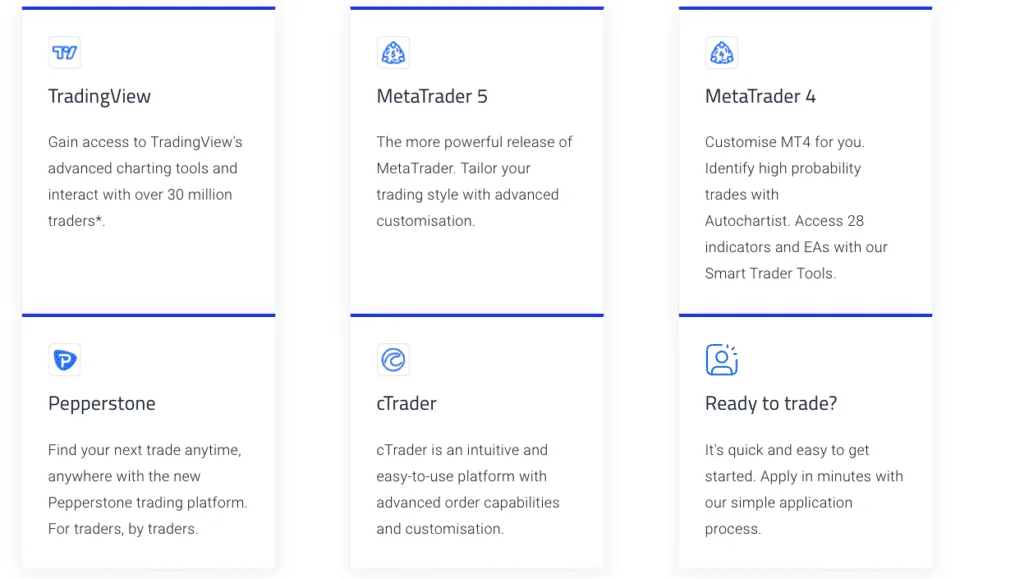Viewport: 1024px width, 579px height.
Task: Click blue top border of TradingView card
Action: click(149, 8)
